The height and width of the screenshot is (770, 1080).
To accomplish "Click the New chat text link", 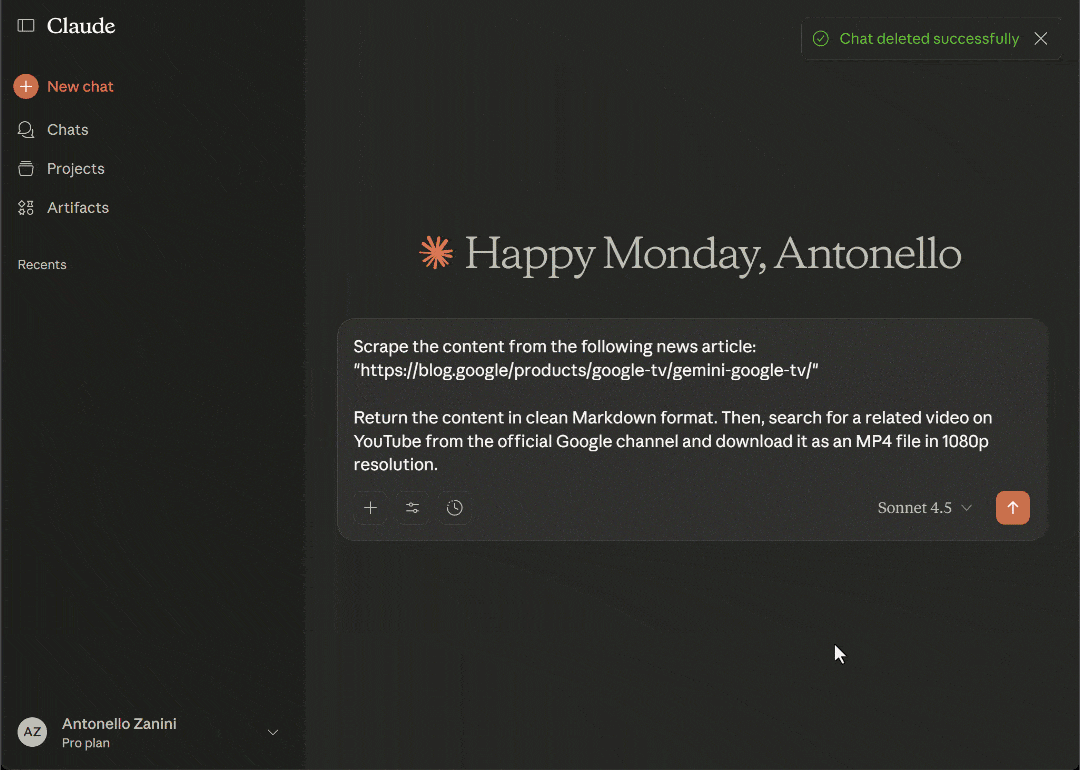I will coord(80,87).
